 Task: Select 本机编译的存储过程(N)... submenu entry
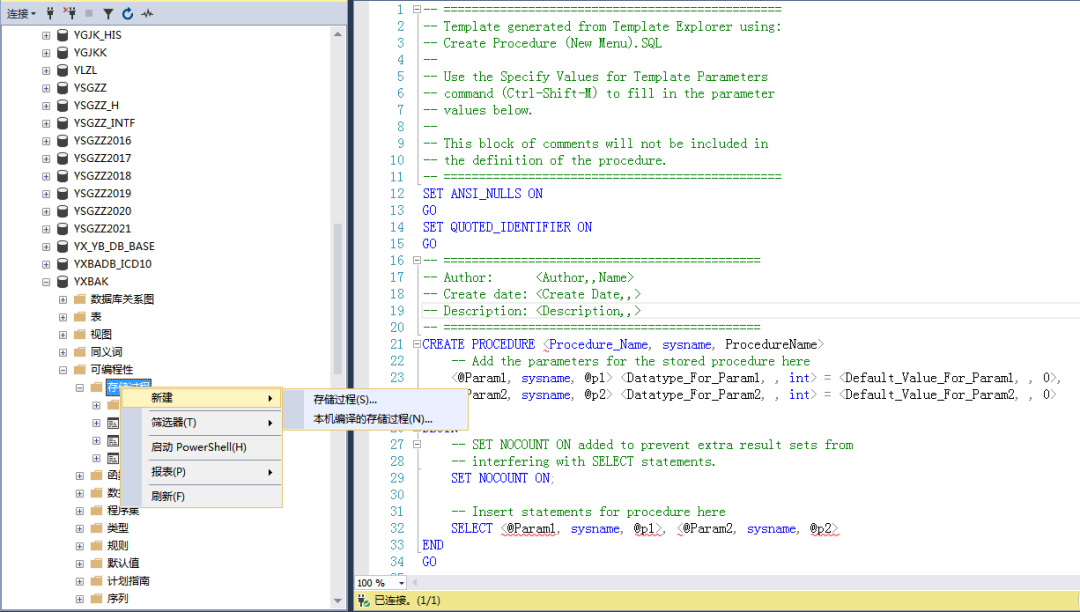coord(372,419)
